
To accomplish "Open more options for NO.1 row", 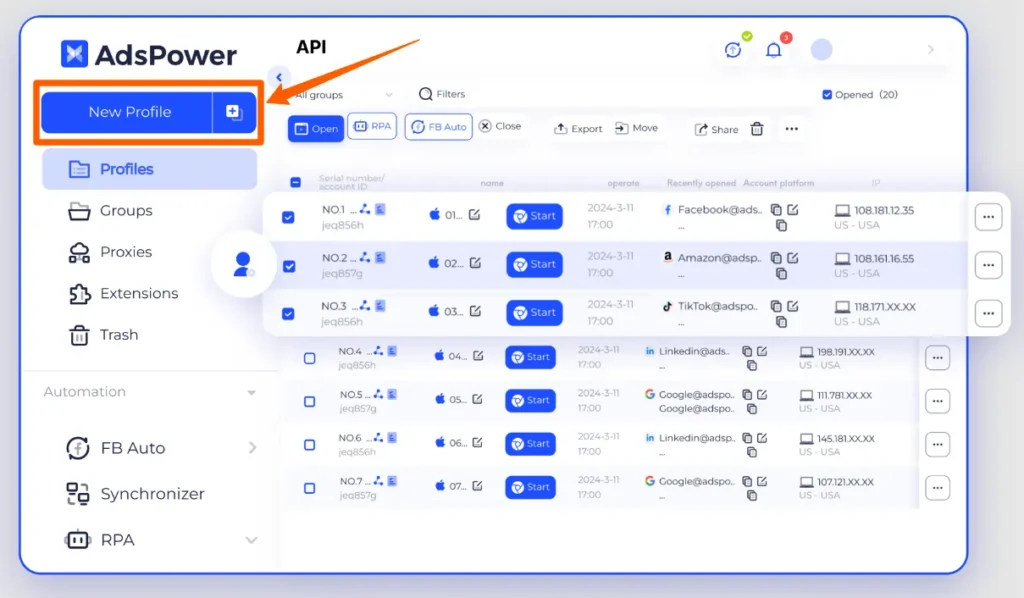I will [988, 217].
